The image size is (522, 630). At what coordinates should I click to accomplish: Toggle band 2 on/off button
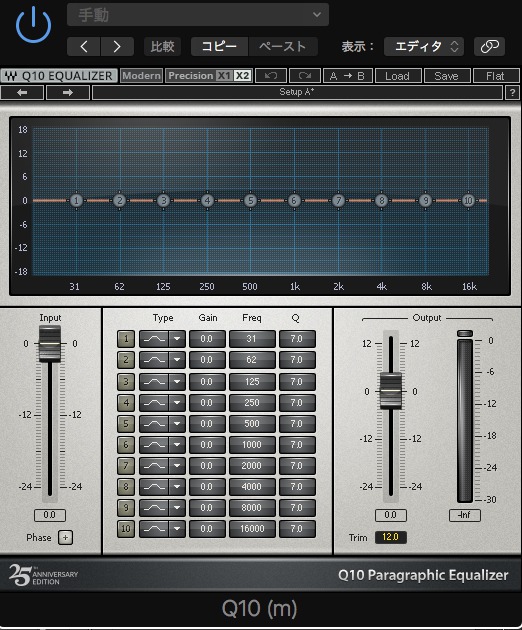click(126, 360)
